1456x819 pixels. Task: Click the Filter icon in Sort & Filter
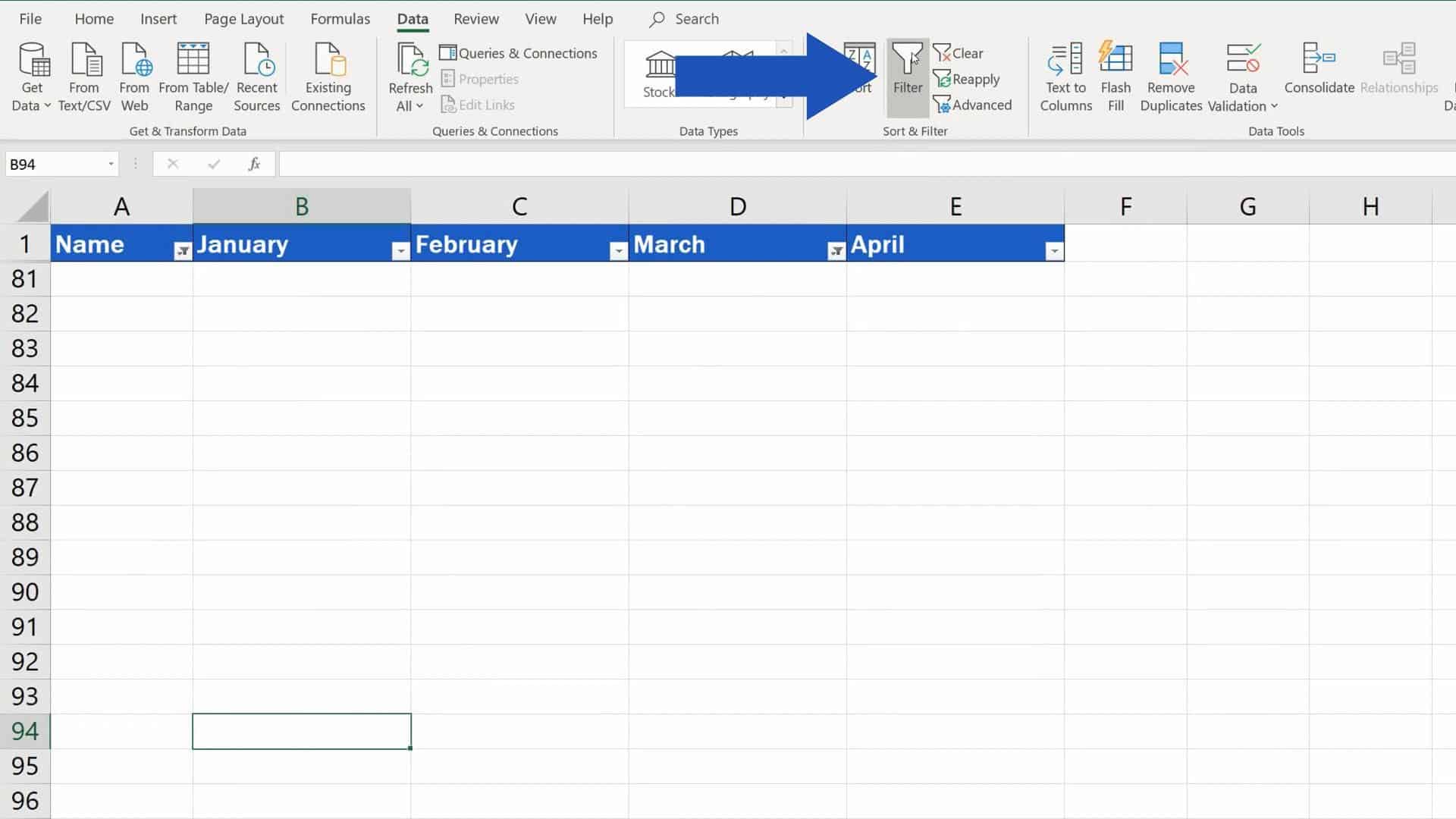pos(907,72)
